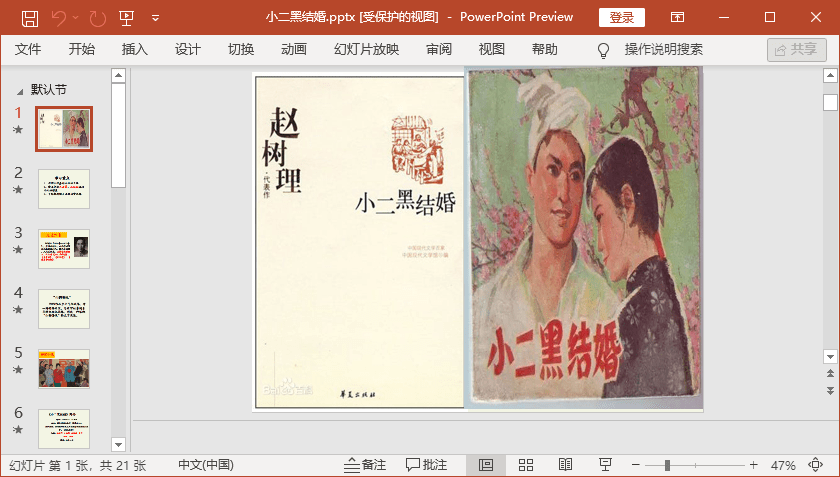Screen dimensions: 840x477
Task: Click the zoom in plus button
Action: (754, 465)
